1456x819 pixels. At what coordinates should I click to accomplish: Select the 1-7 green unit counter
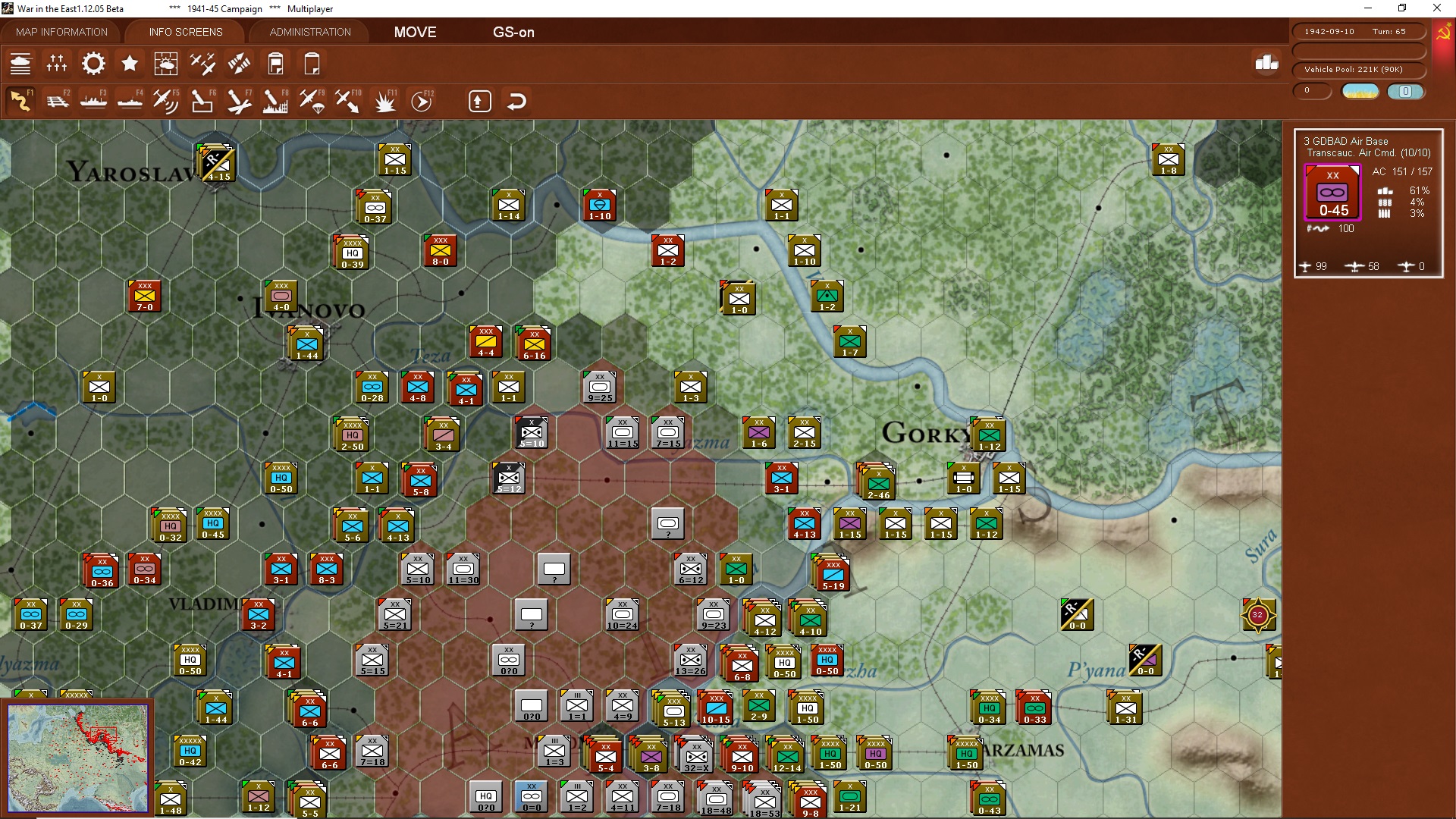point(850,341)
